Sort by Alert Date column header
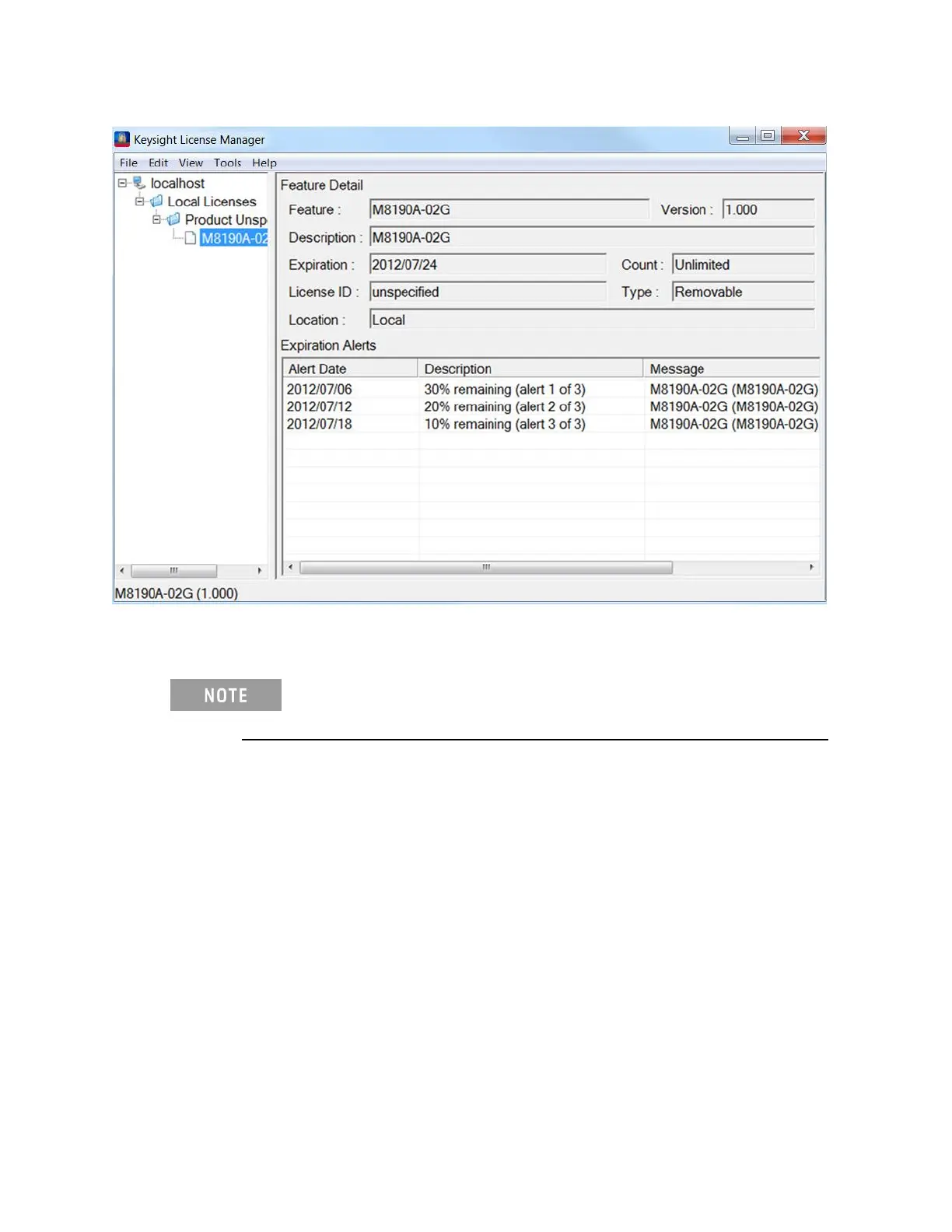952x1232 pixels. tap(350, 369)
